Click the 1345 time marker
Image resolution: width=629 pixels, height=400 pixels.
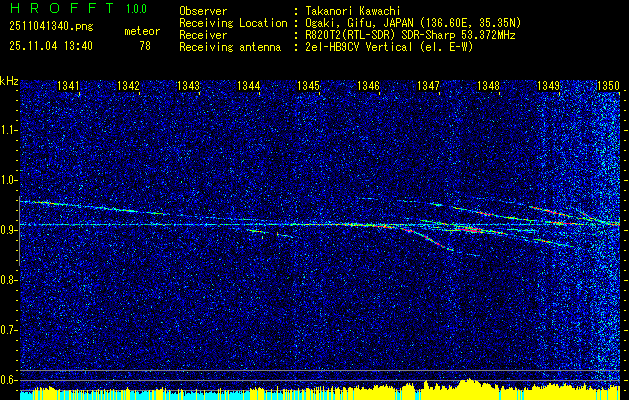(x=308, y=86)
